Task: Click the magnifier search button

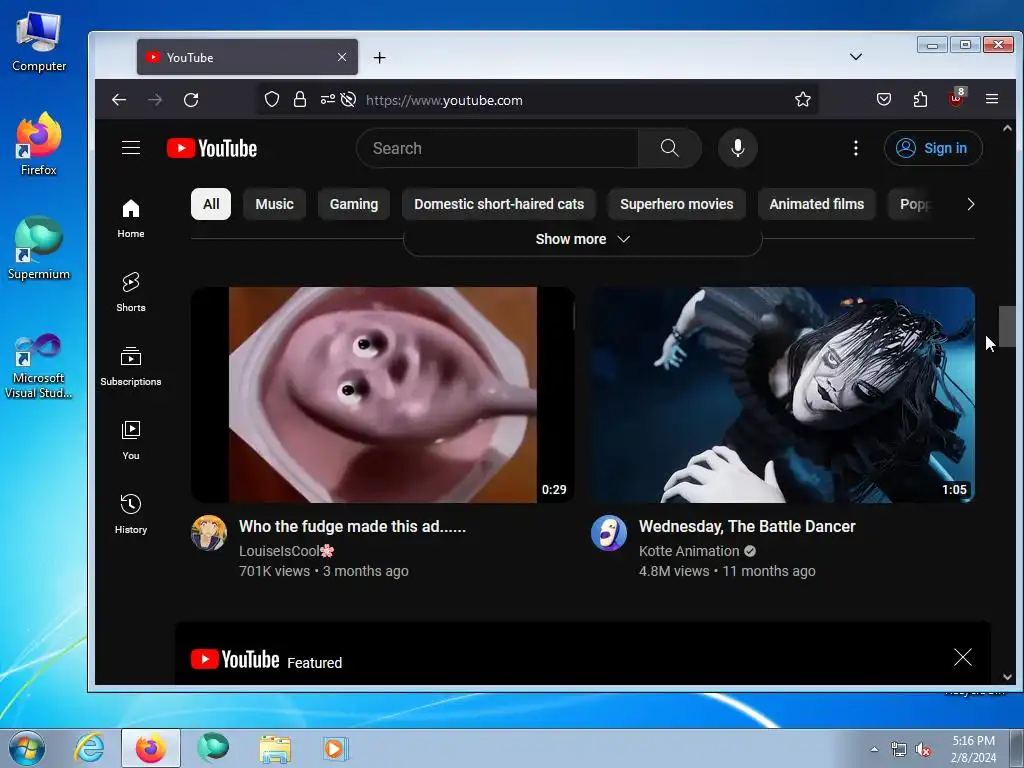Action: (x=669, y=148)
